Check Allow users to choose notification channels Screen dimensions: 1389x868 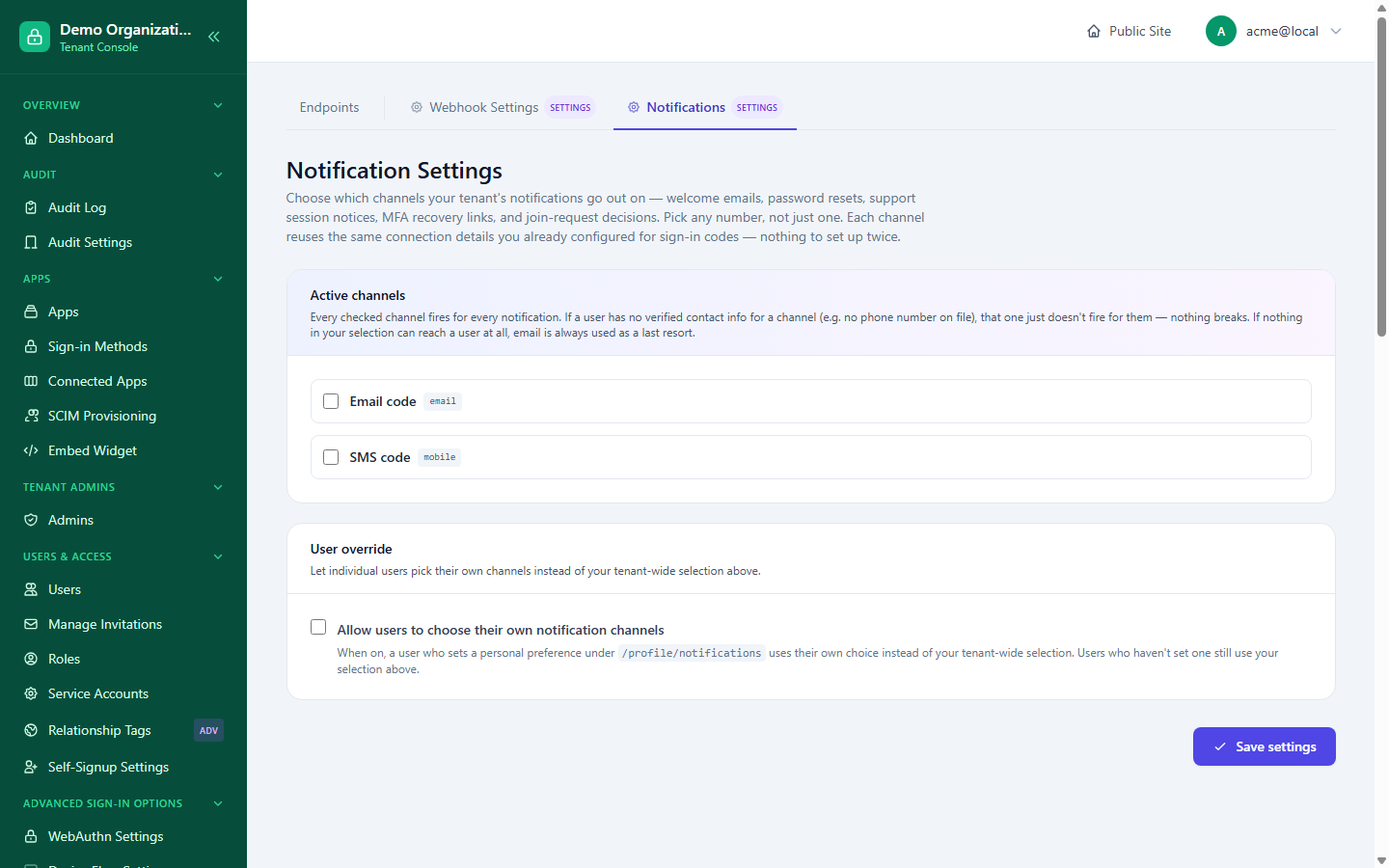318,627
